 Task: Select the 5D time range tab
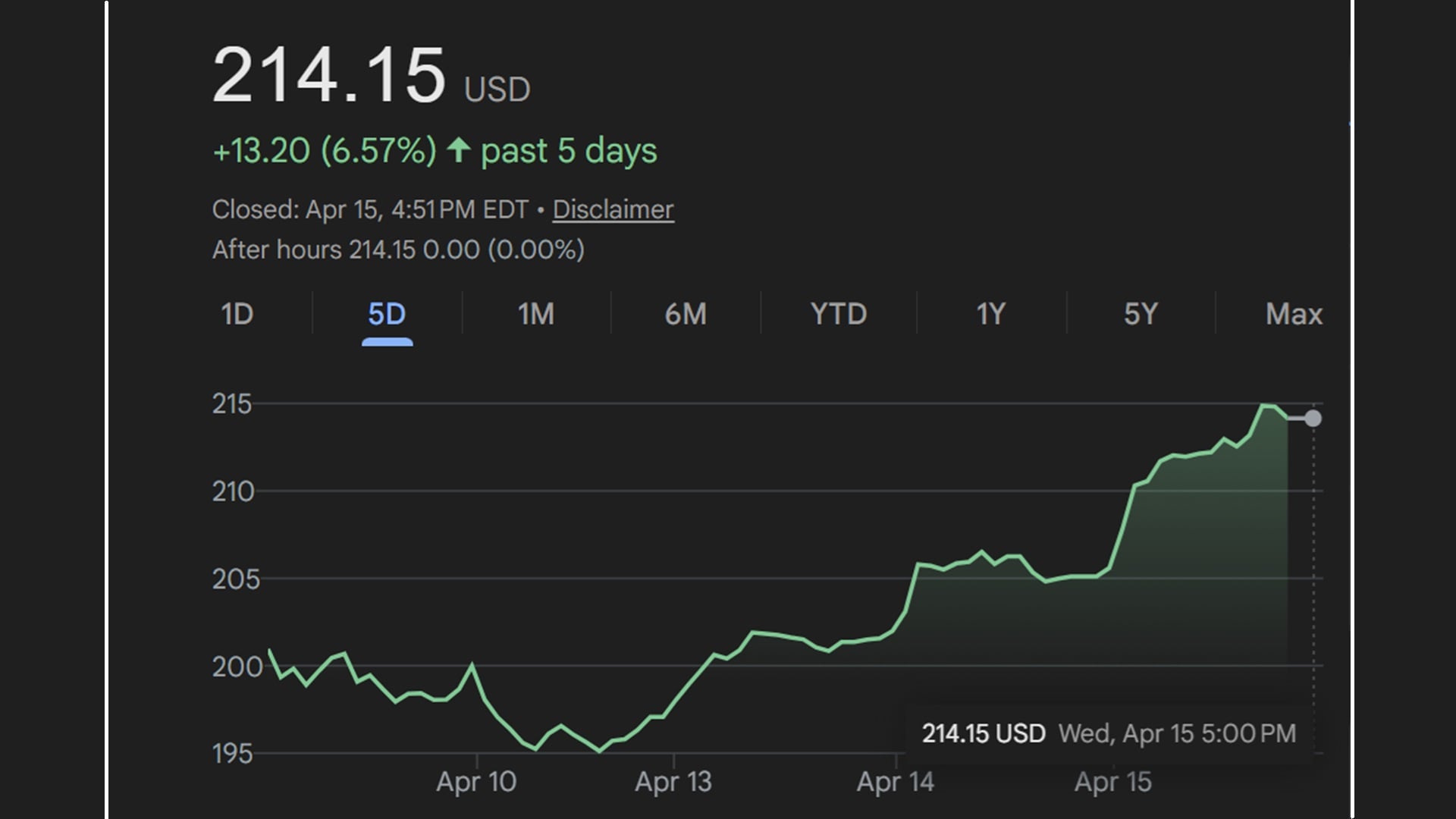coord(387,313)
